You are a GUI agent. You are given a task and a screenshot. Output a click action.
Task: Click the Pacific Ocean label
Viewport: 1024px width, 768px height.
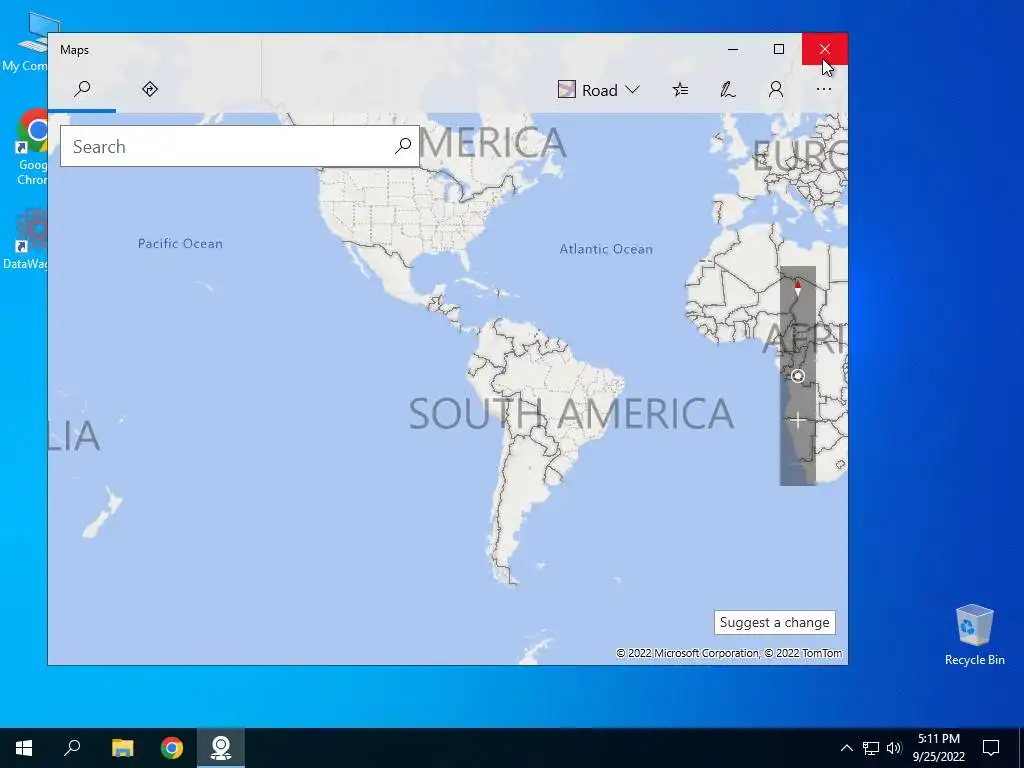point(180,244)
